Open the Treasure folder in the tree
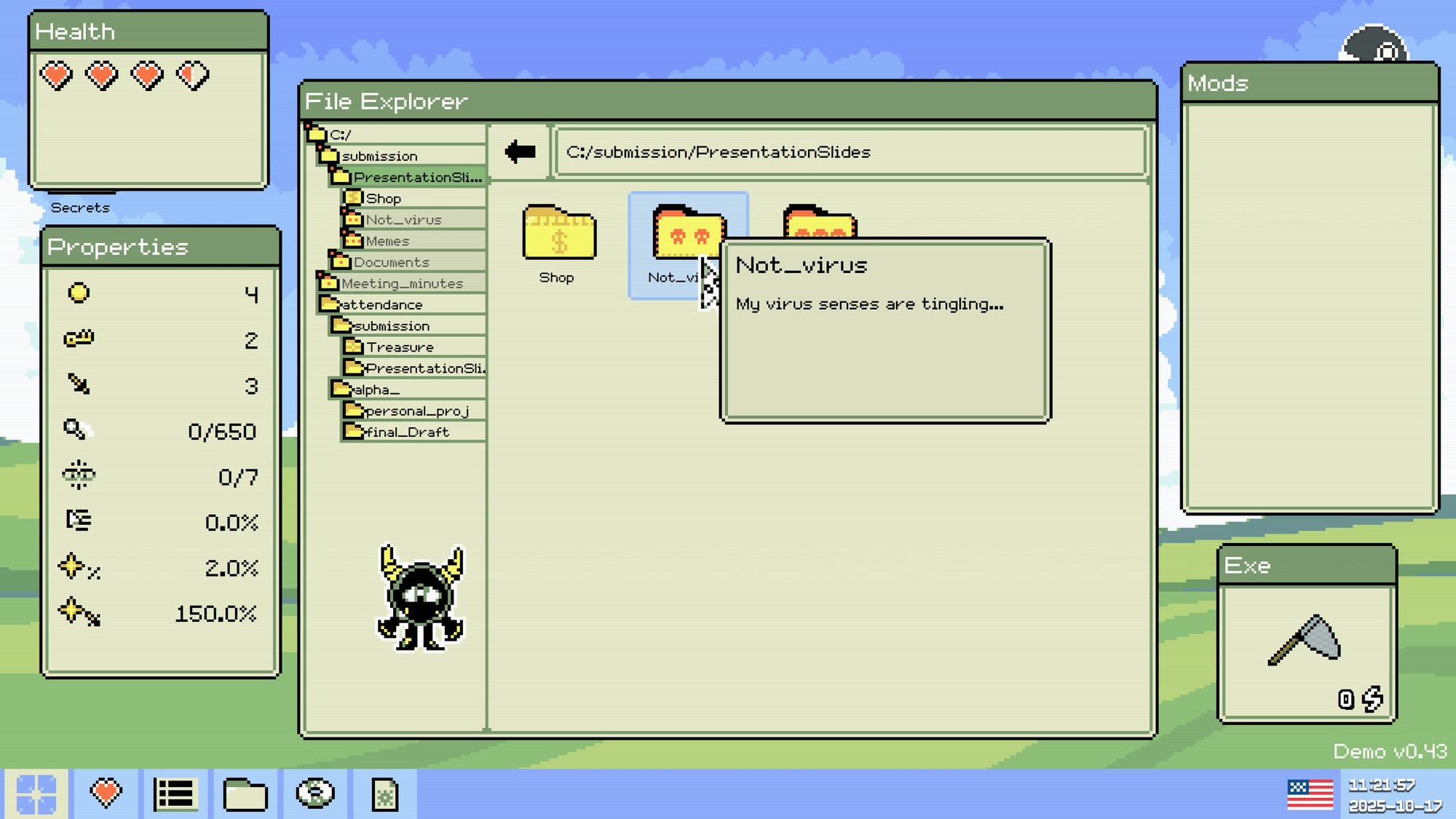1456x819 pixels. coord(399,347)
